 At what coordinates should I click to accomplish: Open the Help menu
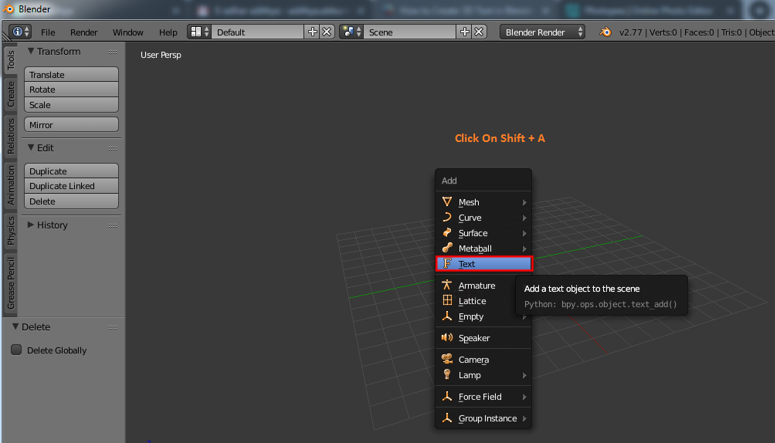click(x=168, y=32)
